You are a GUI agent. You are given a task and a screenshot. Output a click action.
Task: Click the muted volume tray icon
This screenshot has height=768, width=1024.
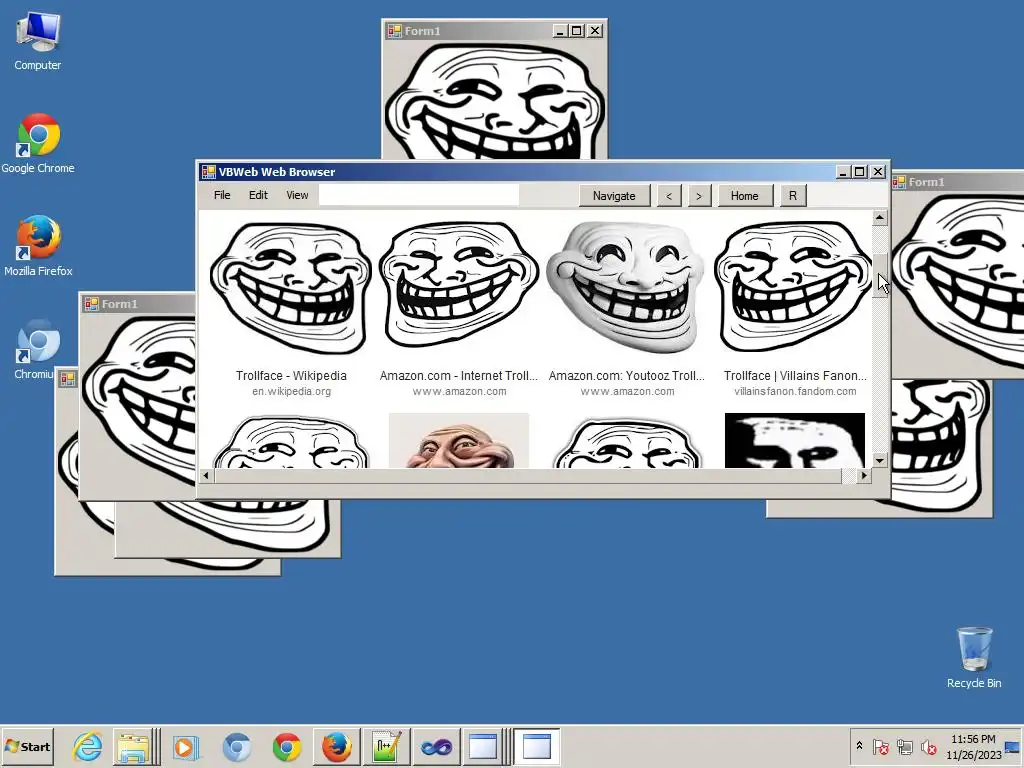pyautogui.click(x=928, y=746)
